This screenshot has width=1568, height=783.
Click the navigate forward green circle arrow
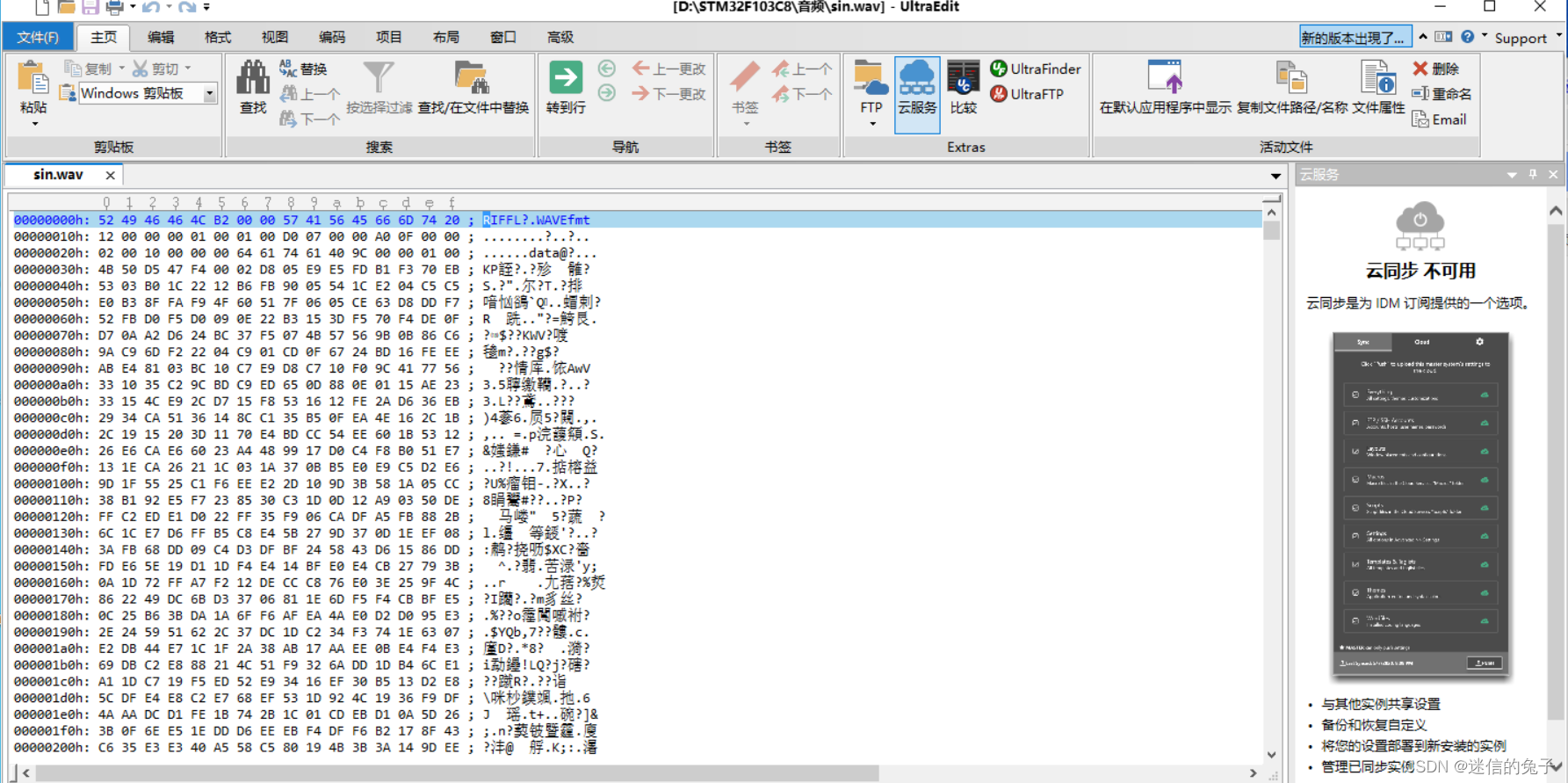tap(607, 93)
